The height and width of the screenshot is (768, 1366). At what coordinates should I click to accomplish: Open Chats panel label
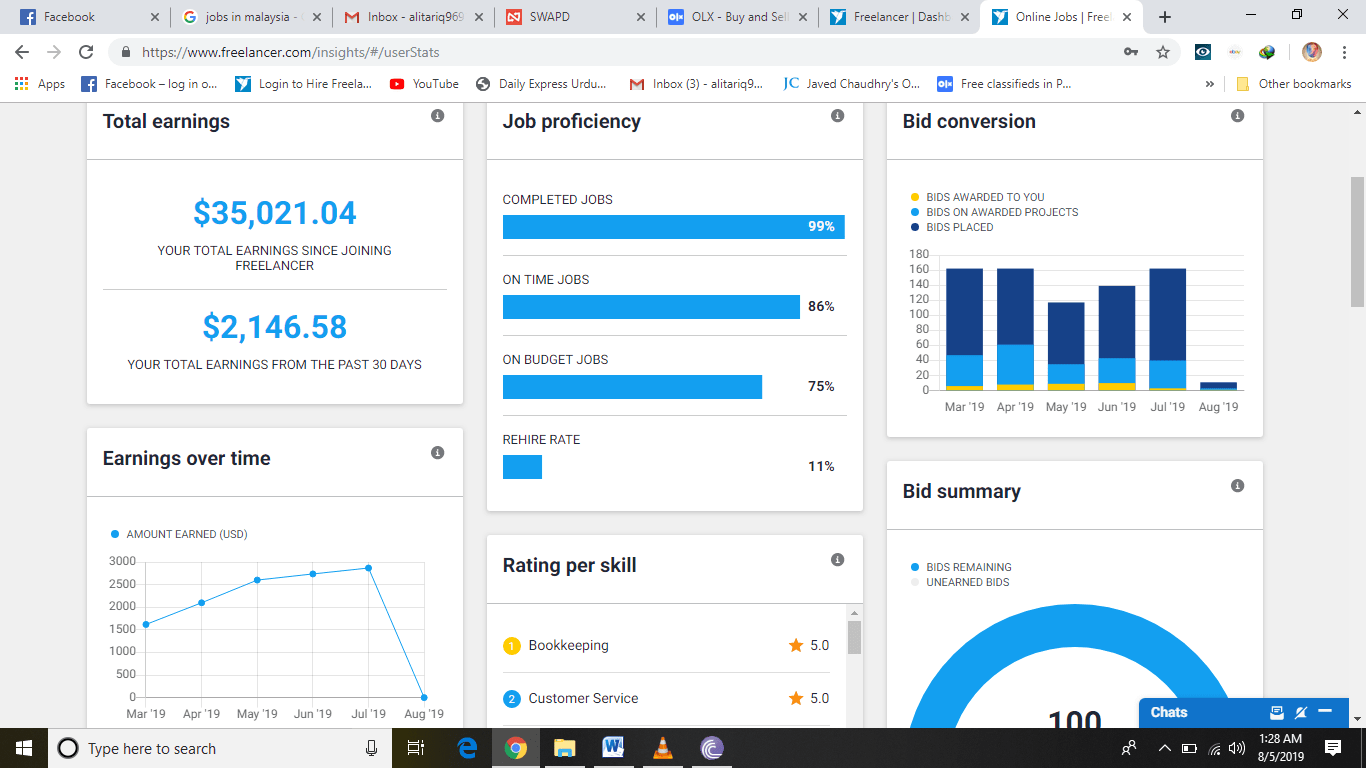point(1169,712)
